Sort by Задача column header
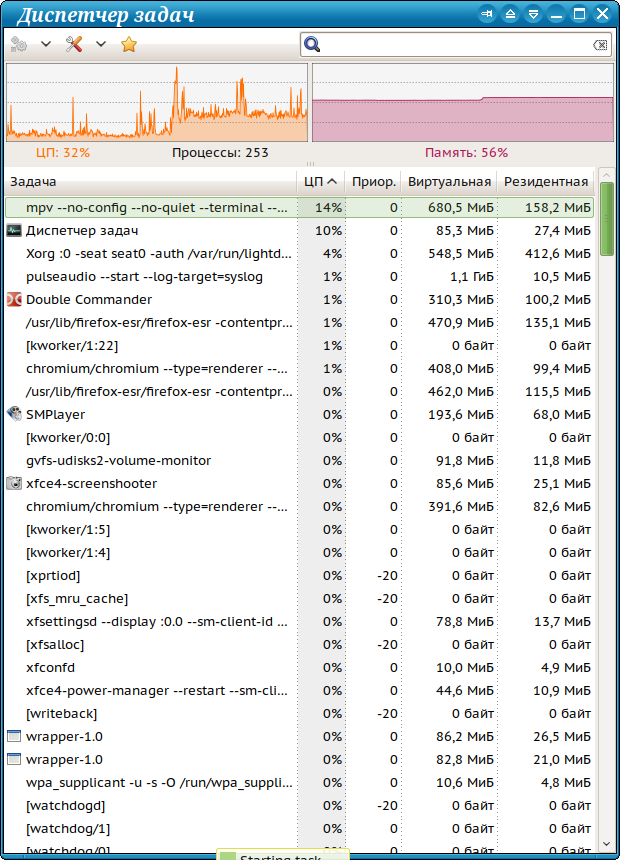 coord(151,182)
